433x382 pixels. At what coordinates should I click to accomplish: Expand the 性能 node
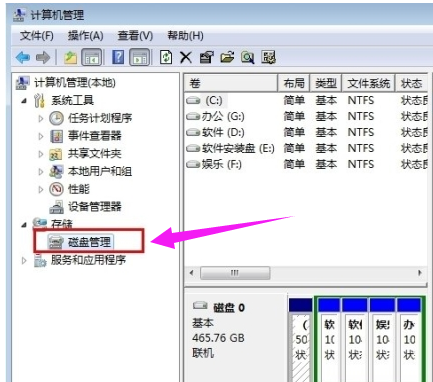[41, 190]
